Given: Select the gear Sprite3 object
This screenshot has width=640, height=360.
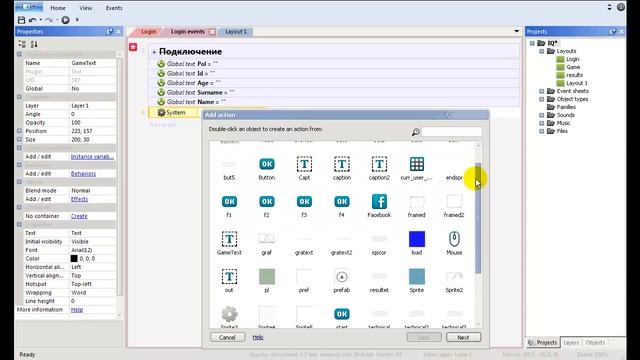Looking at the screenshot, I should [x=229, y=314].
